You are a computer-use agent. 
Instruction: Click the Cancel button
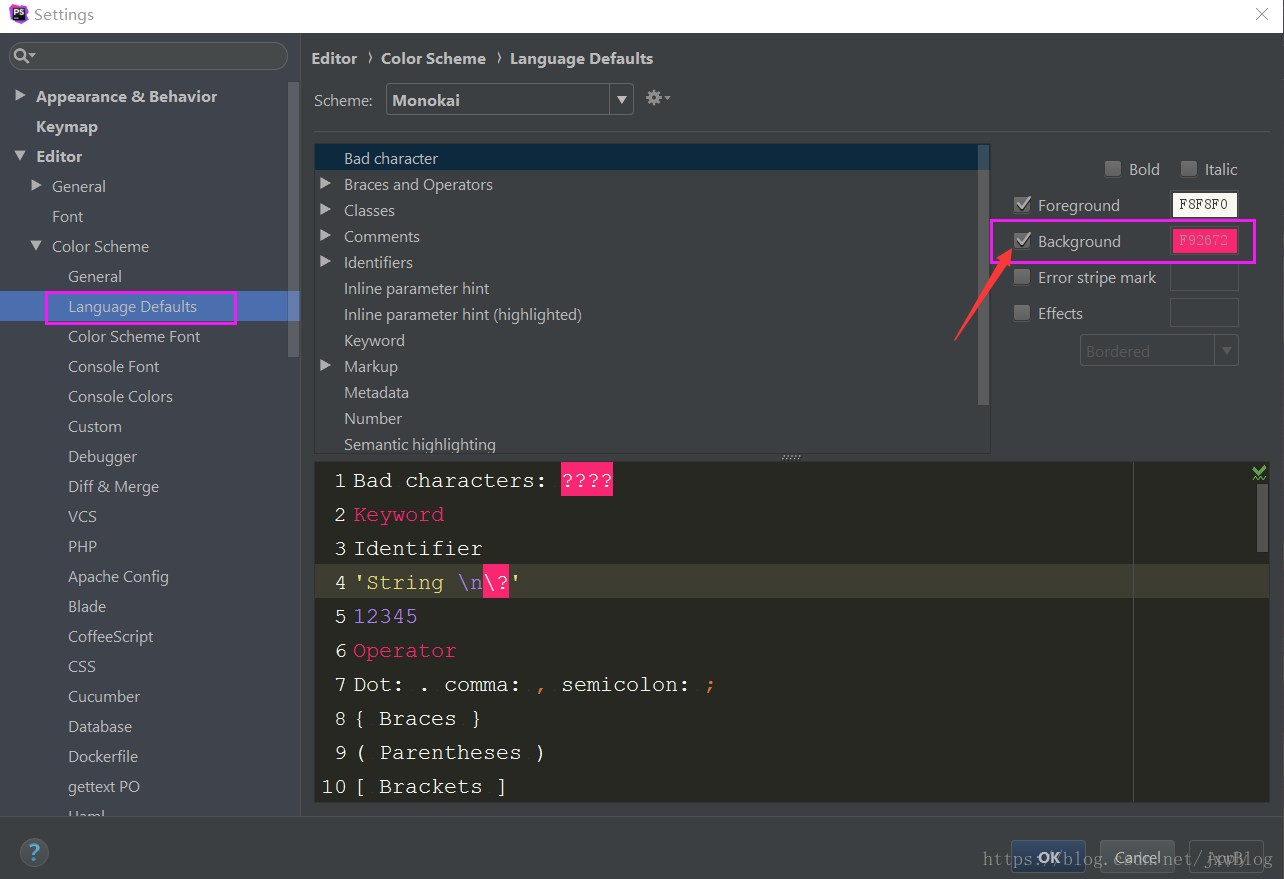pyautogui.click(x=1136, y=857)
